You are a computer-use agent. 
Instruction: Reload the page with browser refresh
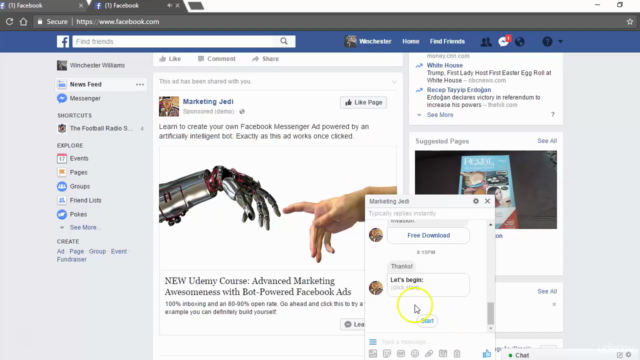(x=9, y=22)
